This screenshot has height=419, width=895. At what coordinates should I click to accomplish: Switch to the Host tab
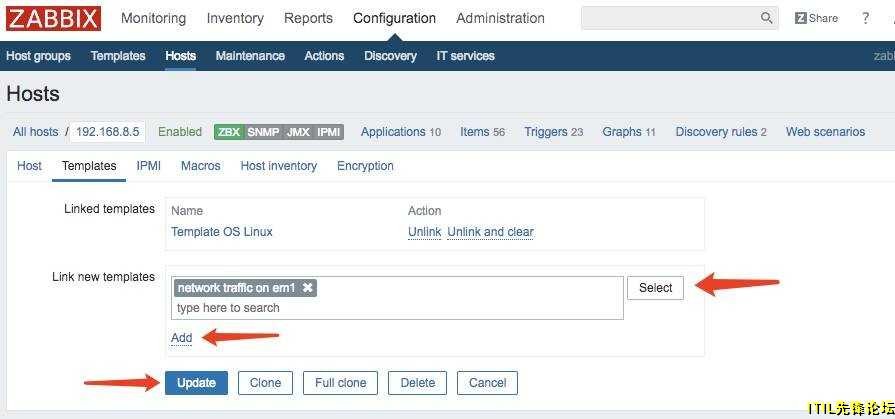(29, 166)
